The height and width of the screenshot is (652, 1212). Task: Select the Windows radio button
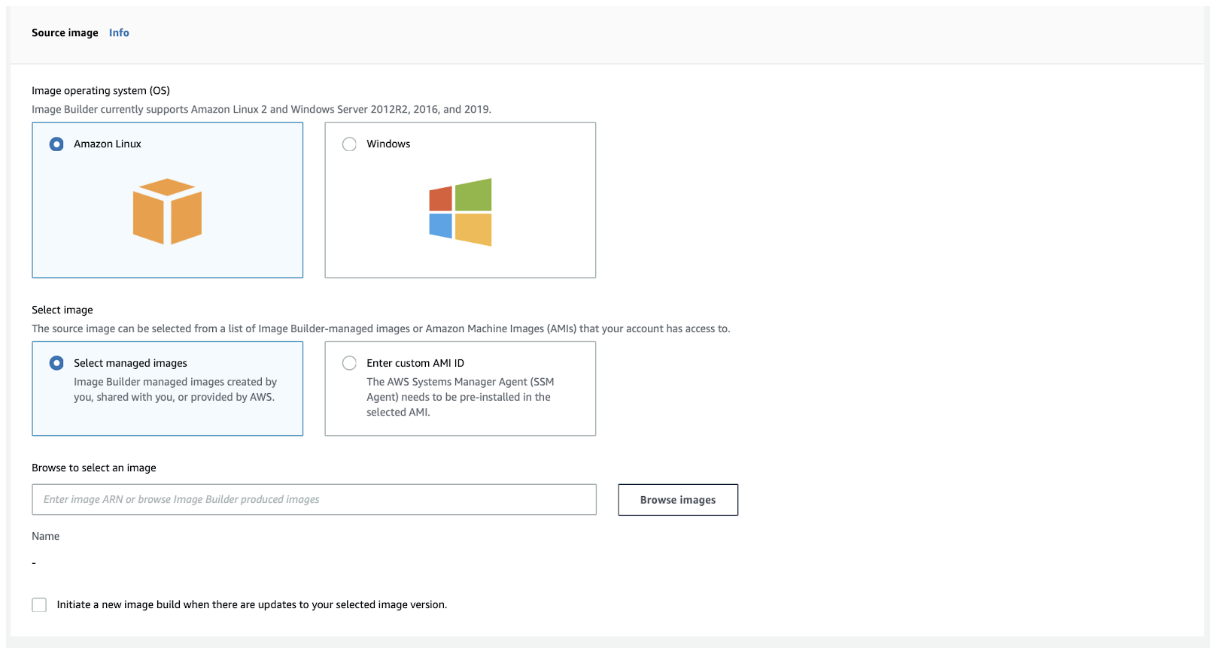click(349, 144)
